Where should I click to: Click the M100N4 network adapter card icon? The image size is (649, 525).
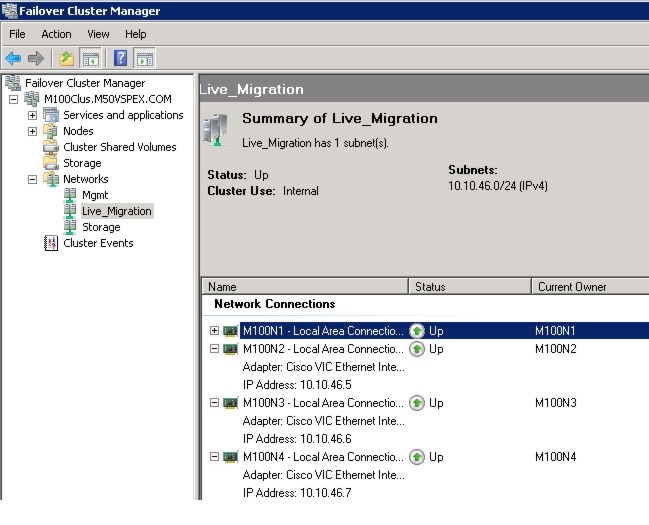[230, 457]
